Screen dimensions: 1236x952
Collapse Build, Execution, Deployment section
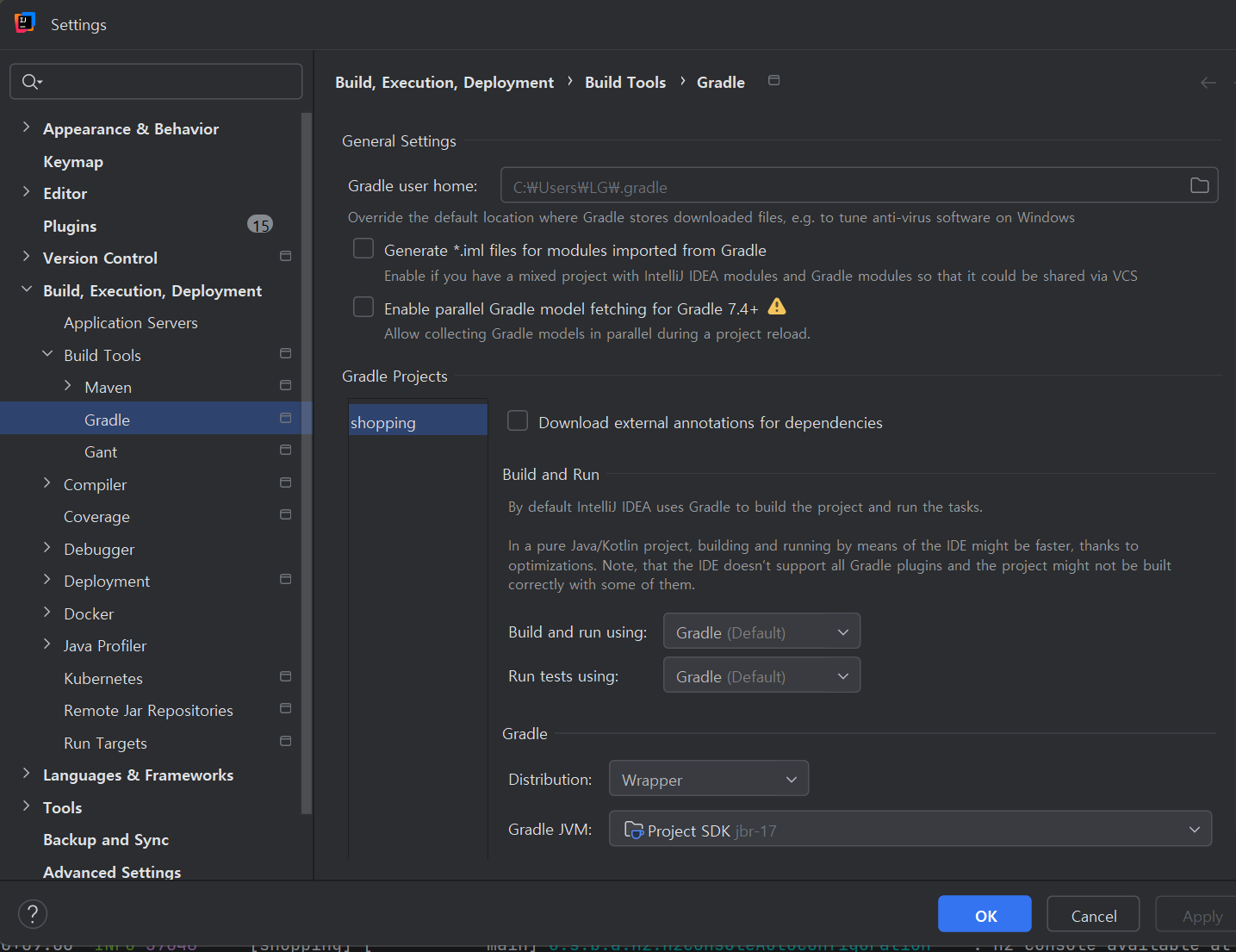tap(26, 289)
